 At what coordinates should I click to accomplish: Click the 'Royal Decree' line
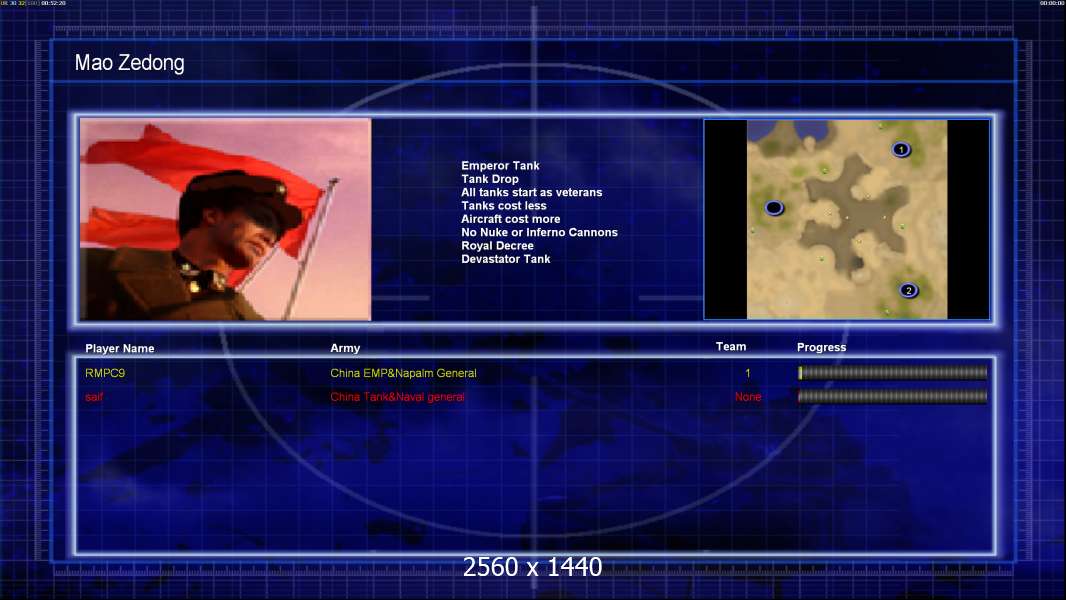(497, 245)
